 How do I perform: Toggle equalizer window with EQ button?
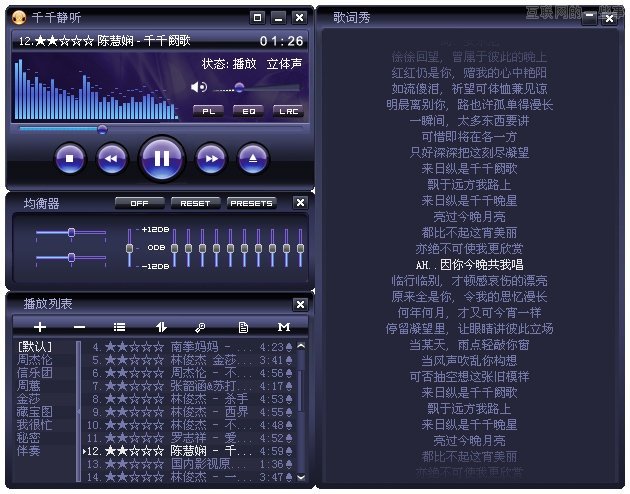click(x=248, y=111)
